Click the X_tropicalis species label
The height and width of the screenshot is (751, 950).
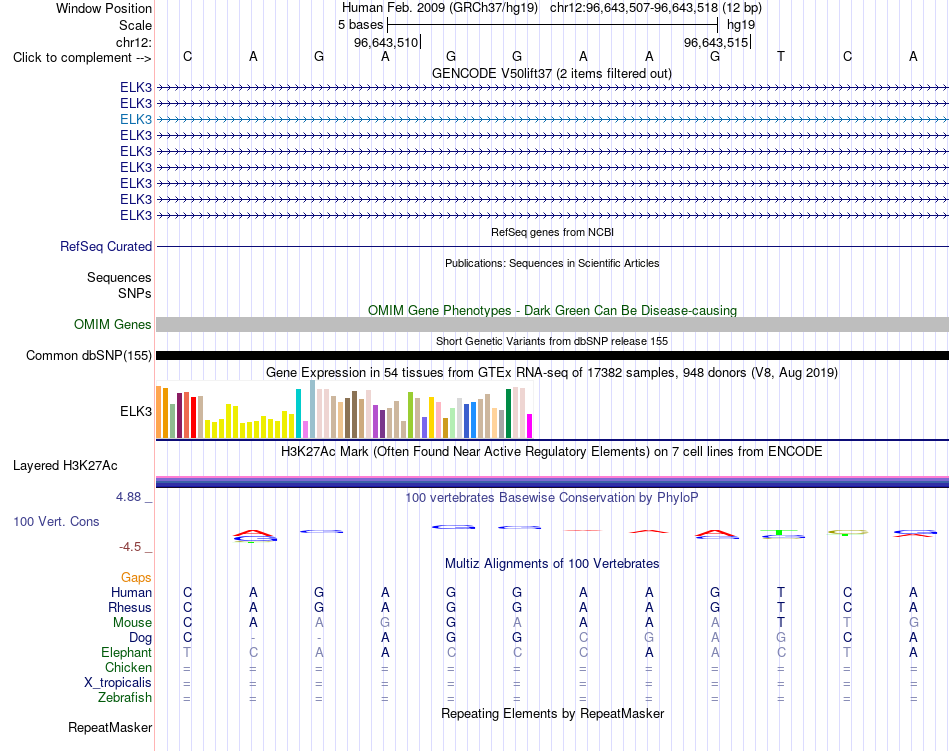(x=118, y=683)
